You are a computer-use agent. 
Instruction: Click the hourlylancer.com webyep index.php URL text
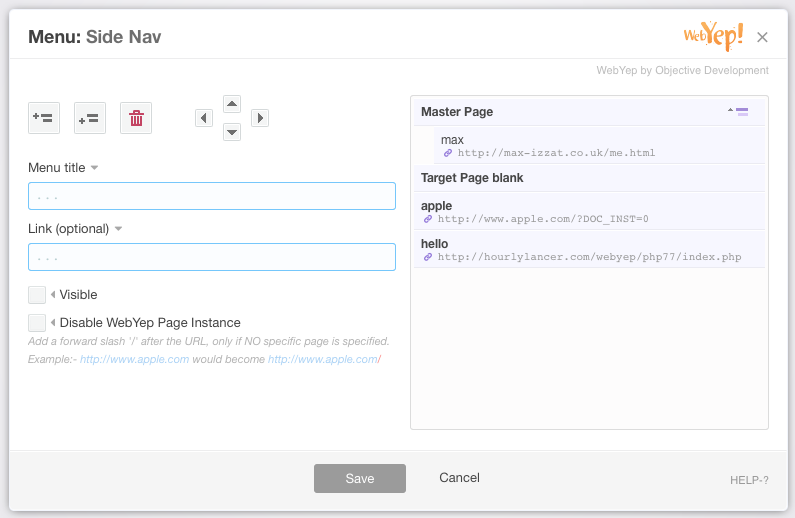click(590, 257)
